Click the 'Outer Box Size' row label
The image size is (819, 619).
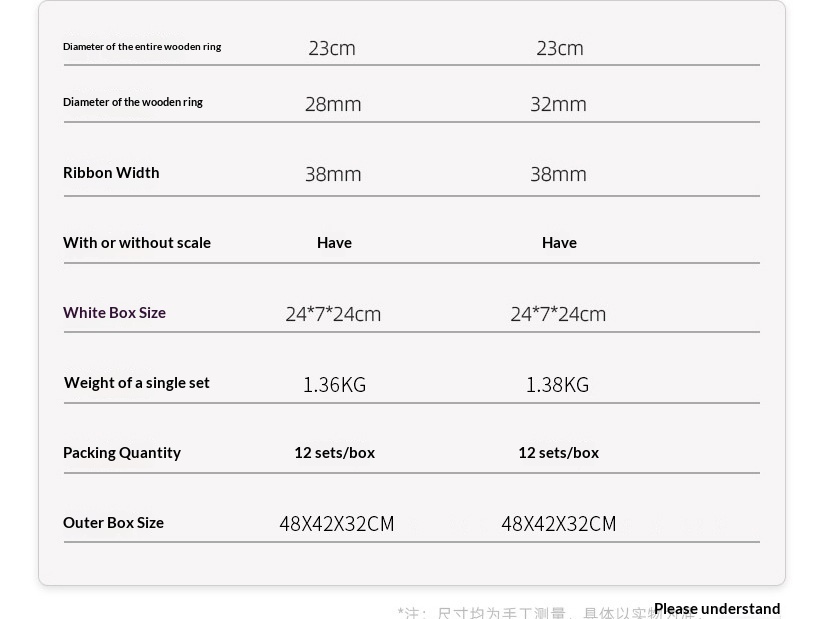[x=113, y=523]
